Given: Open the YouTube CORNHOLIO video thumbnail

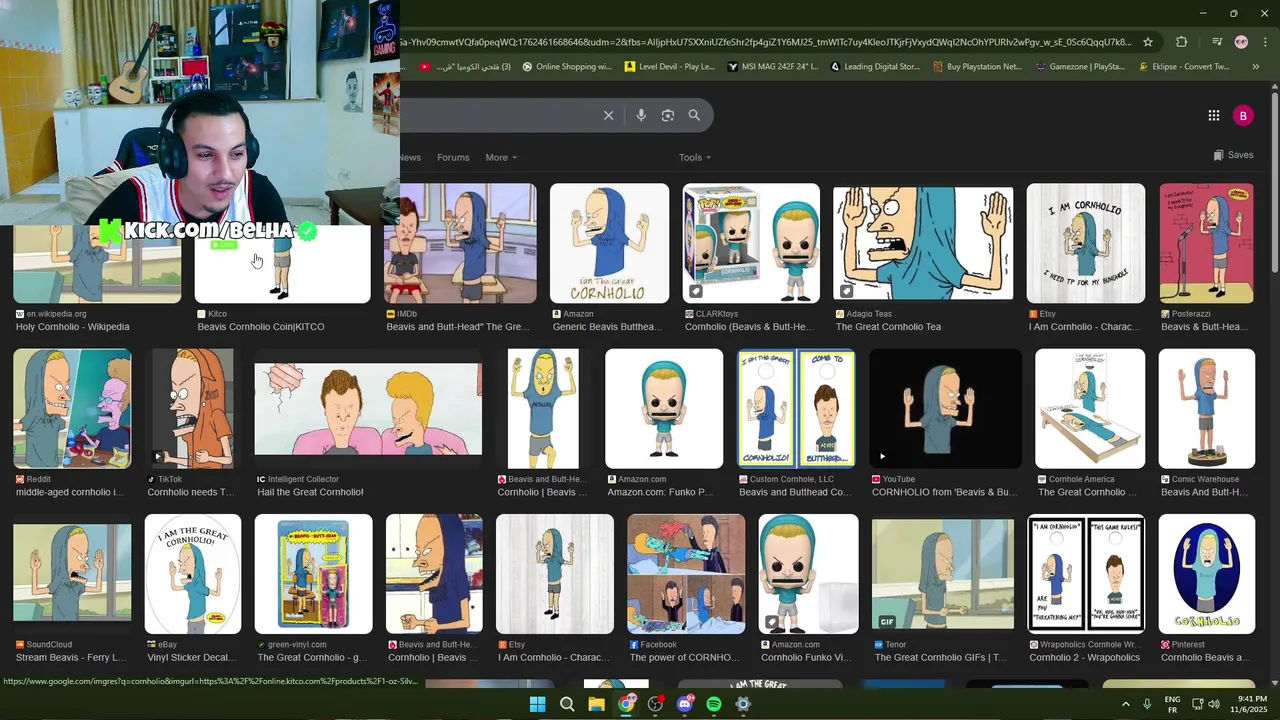Looking at the screenshot, I should point(945,408).
